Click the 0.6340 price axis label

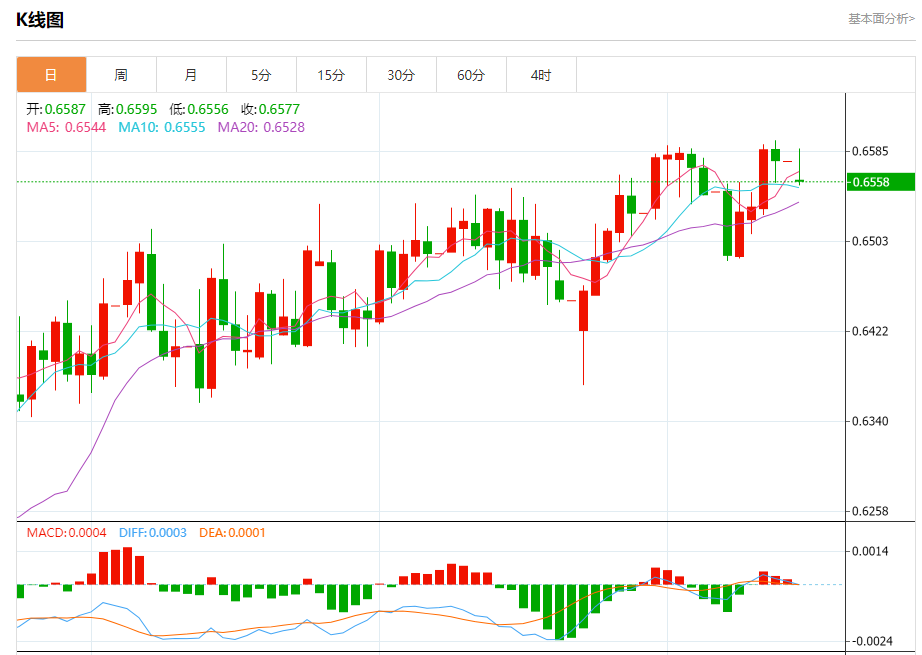(870, 421)
